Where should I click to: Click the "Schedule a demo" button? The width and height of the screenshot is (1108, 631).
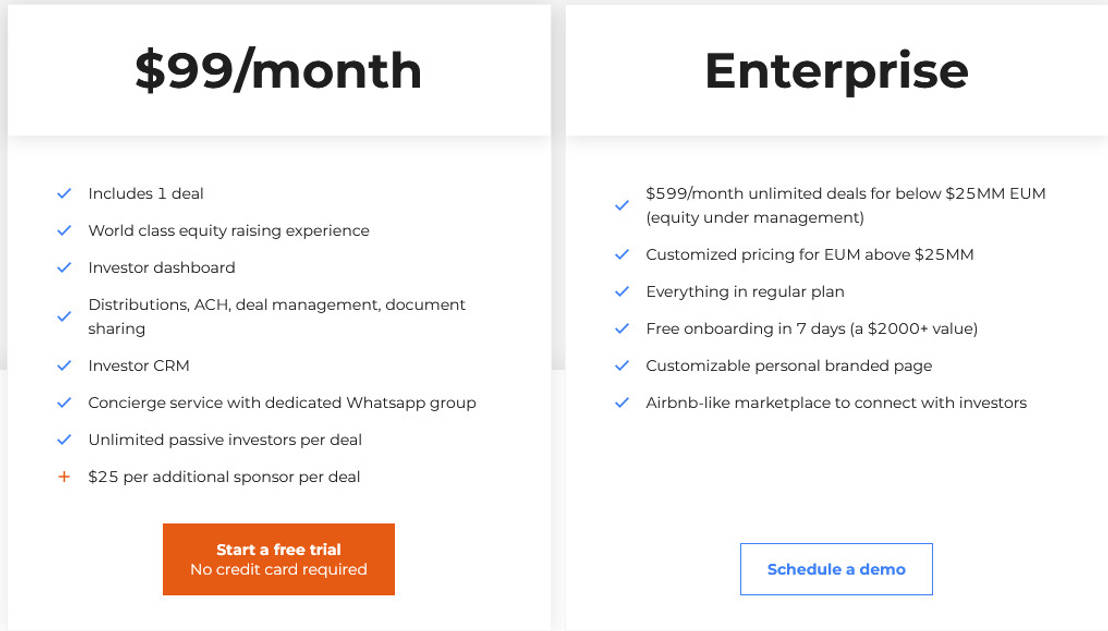click(x=836, y=569)
